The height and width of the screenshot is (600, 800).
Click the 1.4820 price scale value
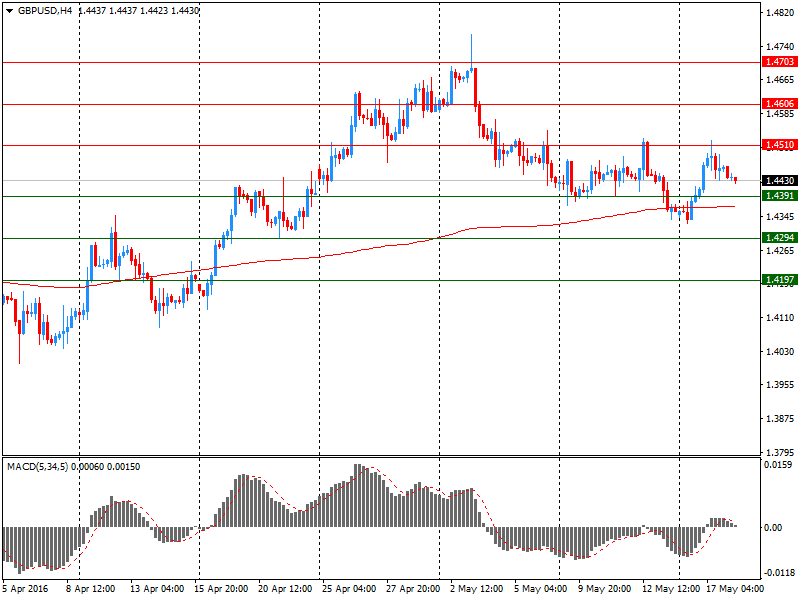pyautogui.click(x=781, y=13)
